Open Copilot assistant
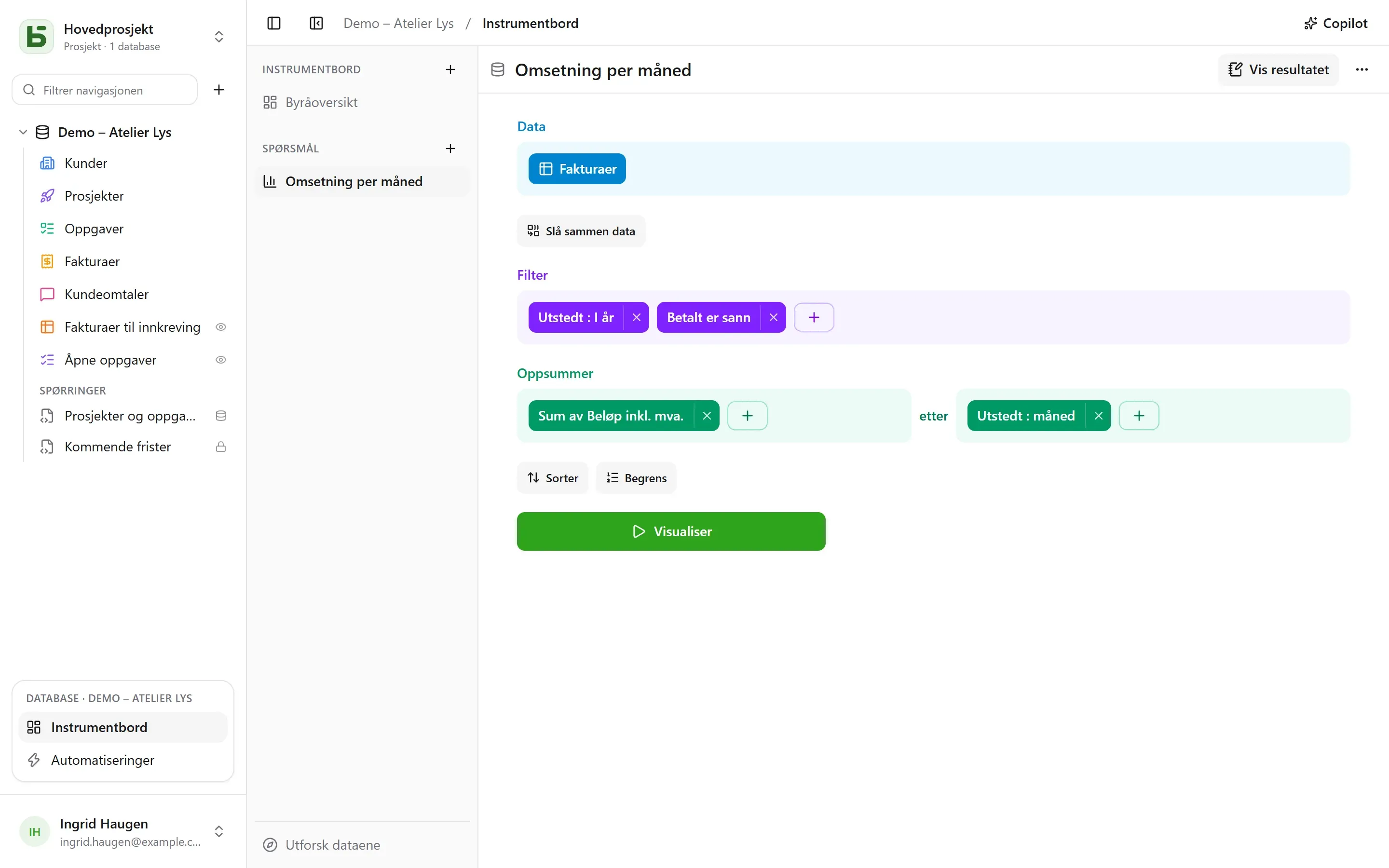This screenshot has height=868, width=1389. tap(1335, 24)
